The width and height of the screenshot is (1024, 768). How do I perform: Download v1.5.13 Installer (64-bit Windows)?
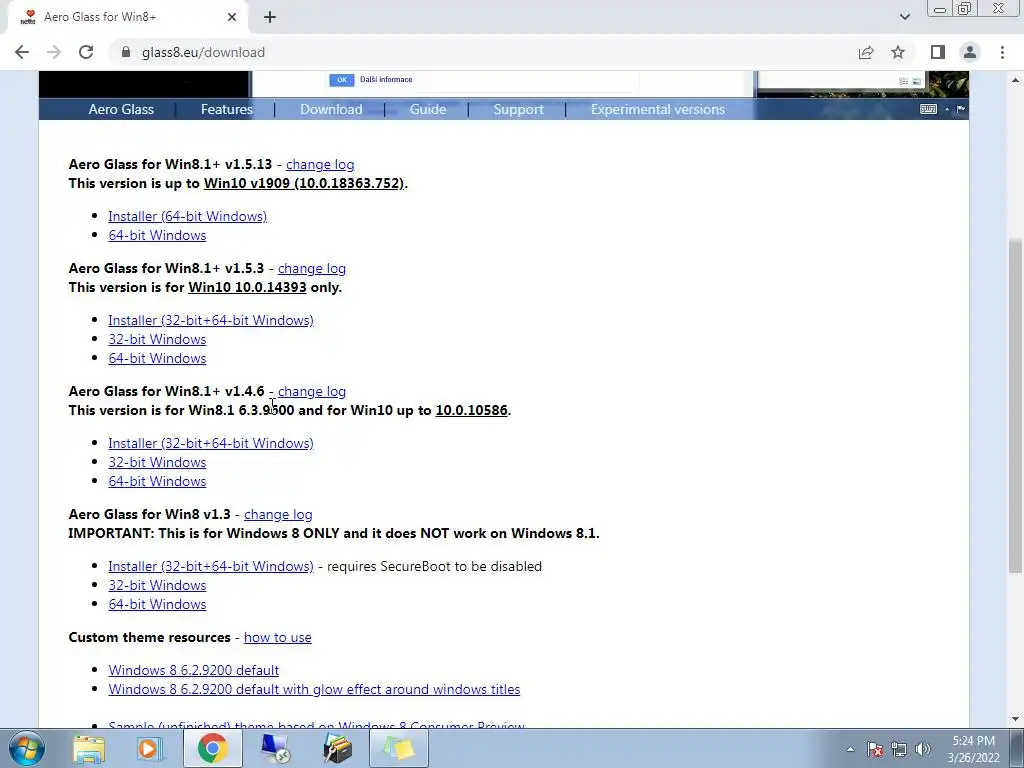pos(187,216)
